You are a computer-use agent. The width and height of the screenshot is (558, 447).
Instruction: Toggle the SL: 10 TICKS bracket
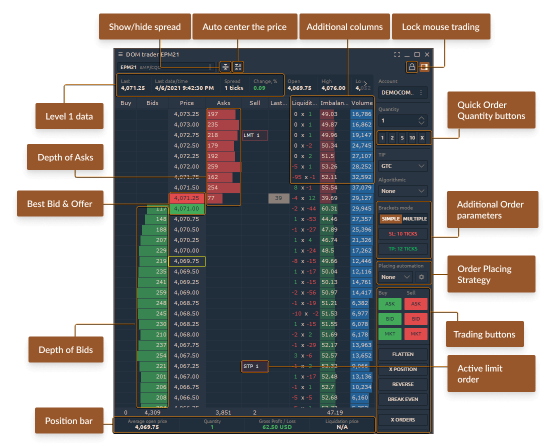pos(403,234)
